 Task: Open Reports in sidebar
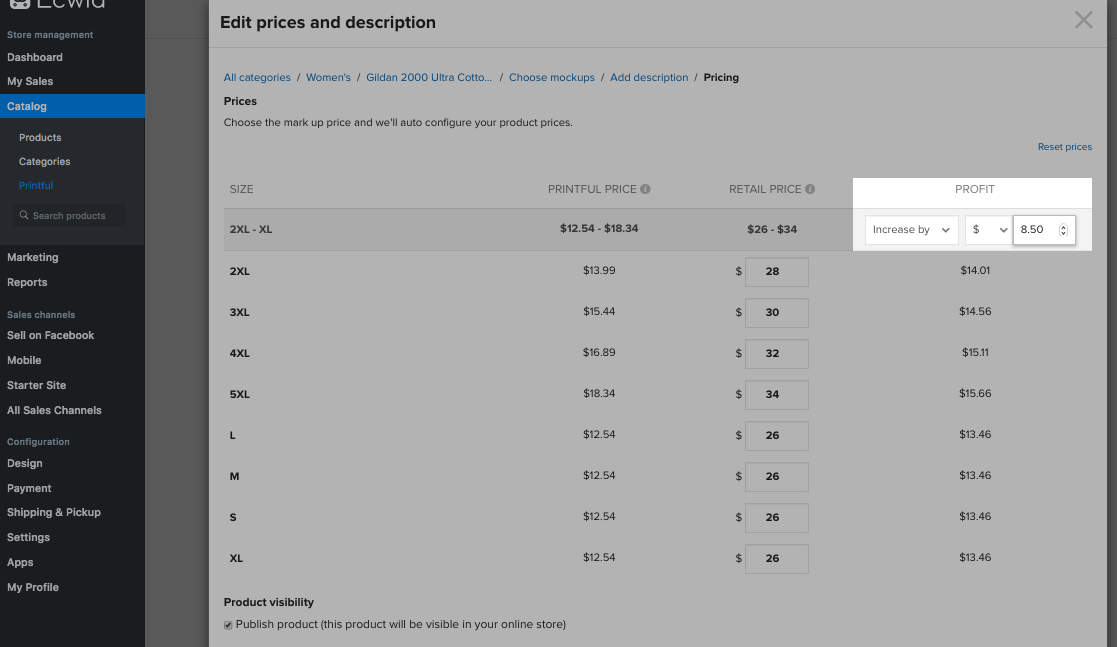[x=27, y=282]
